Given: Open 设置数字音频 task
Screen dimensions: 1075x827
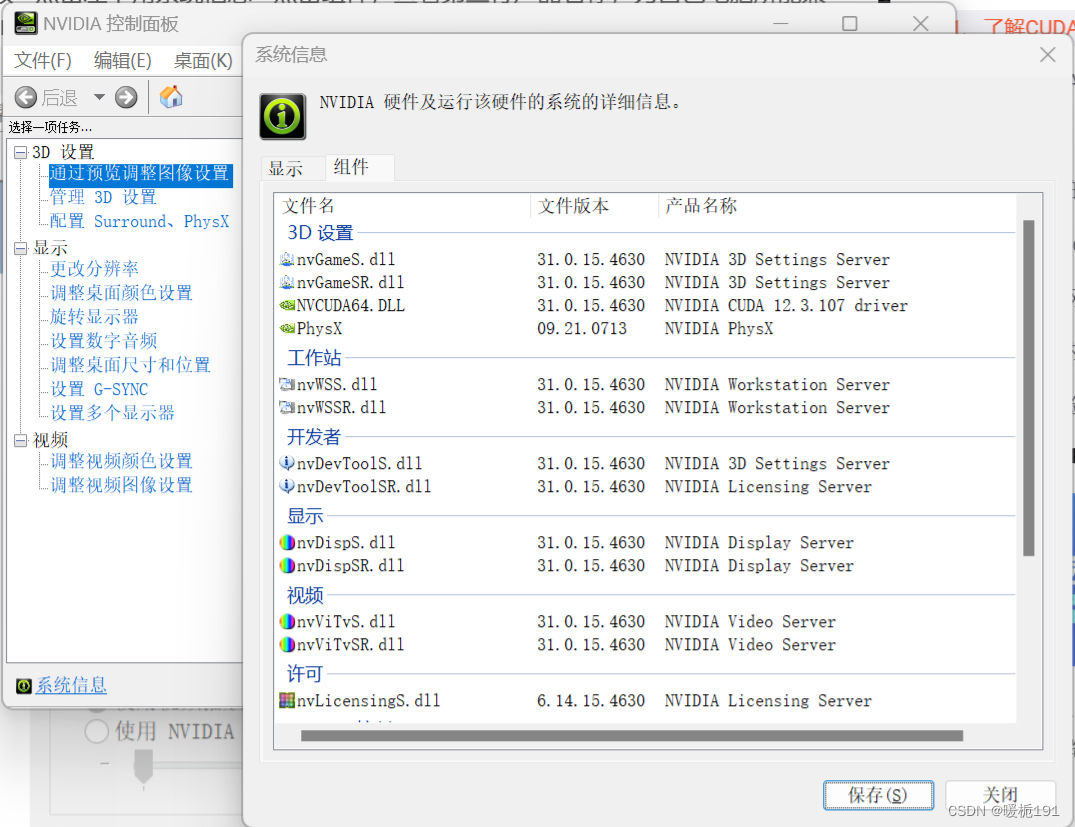Looking at the screenshot, I should pos(104,341).
